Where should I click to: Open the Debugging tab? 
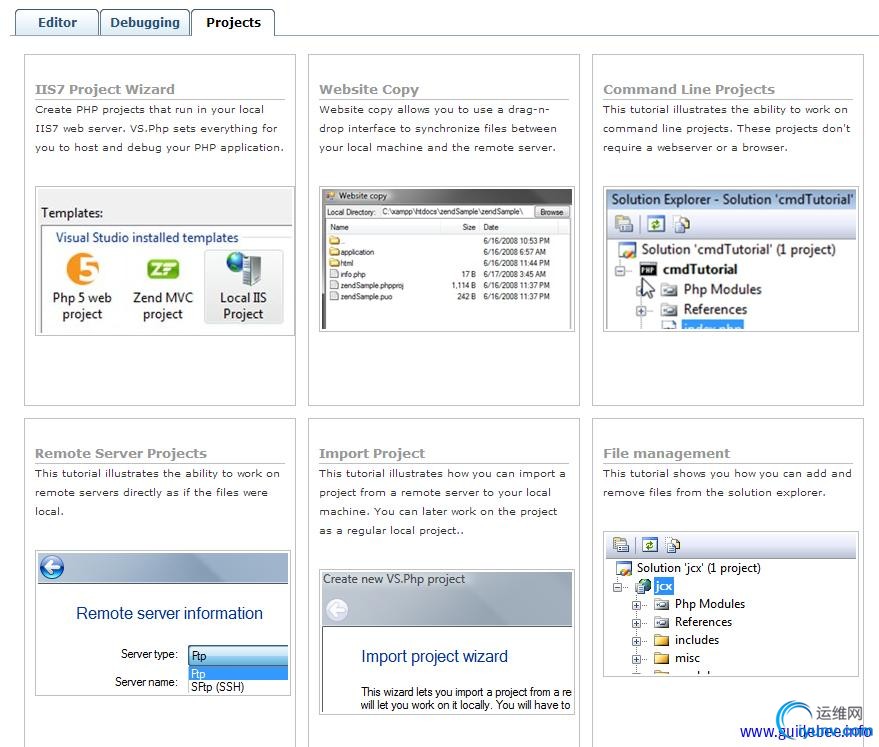point(145,22)
